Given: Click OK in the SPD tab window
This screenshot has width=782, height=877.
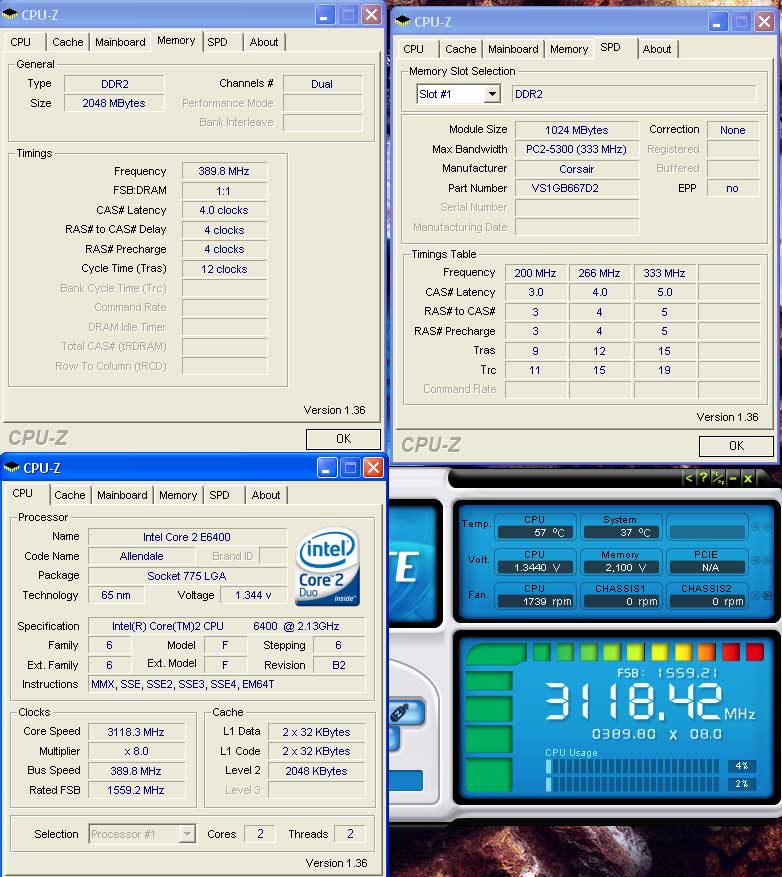Looking at the screenshot, I should click(x=736, y=446).
